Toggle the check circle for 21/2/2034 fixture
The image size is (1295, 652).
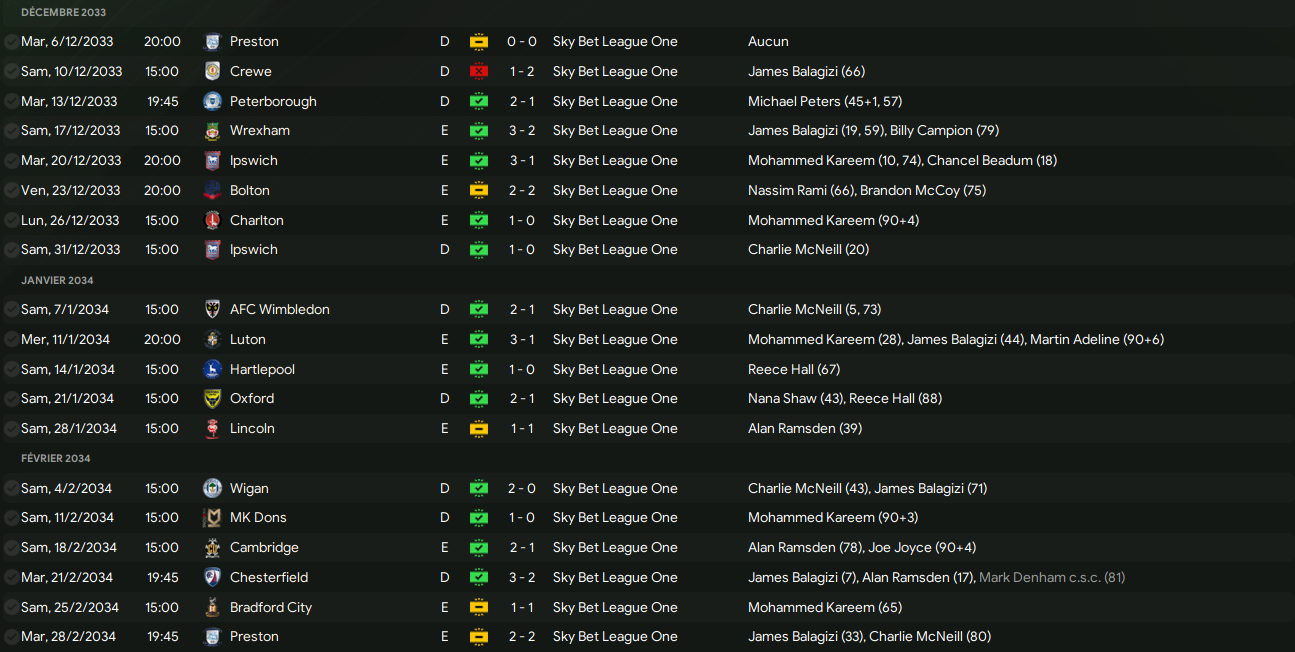11,577
